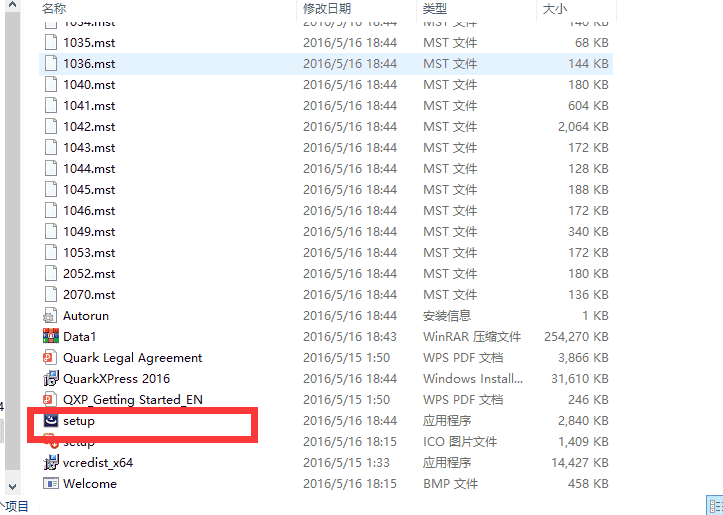This screenshot has height=515, width=723.
Task: Click the file icon beside 2052.mst
Action: [x=51, y=273]
